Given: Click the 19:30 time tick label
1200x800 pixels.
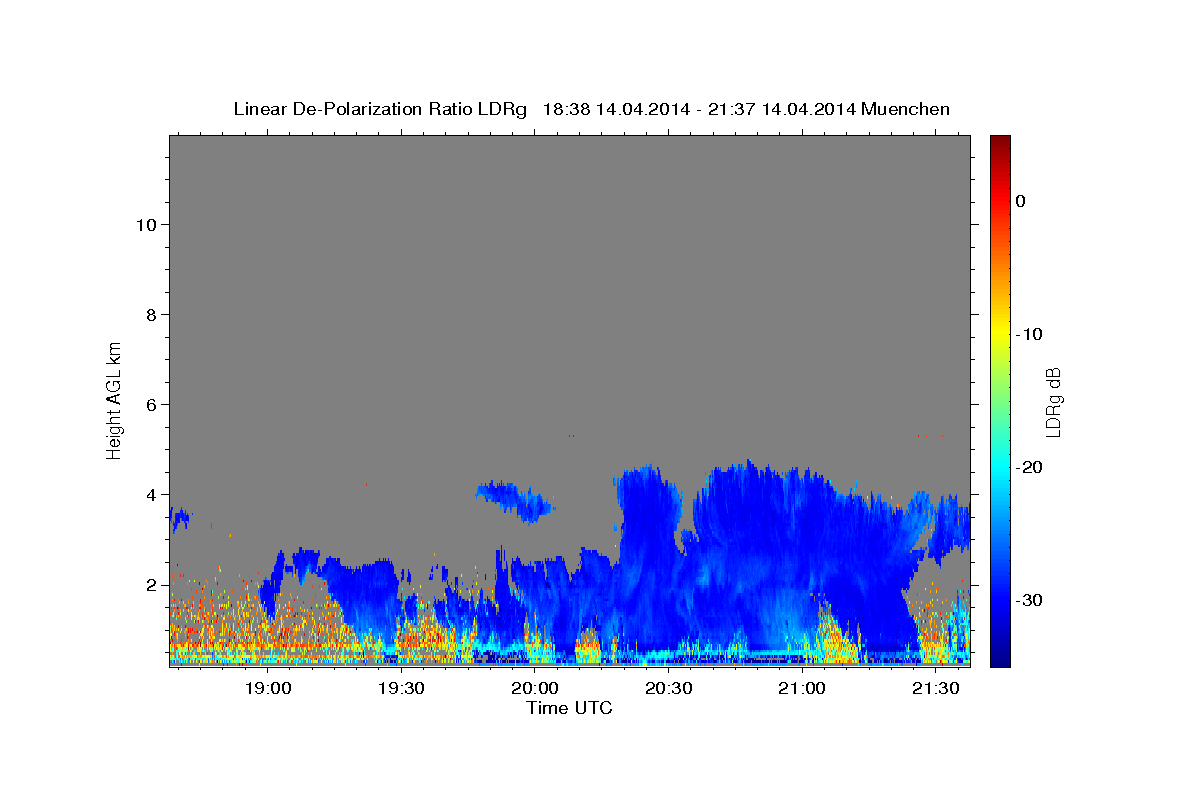Looking at the screenshot, I should pos(402,688).
